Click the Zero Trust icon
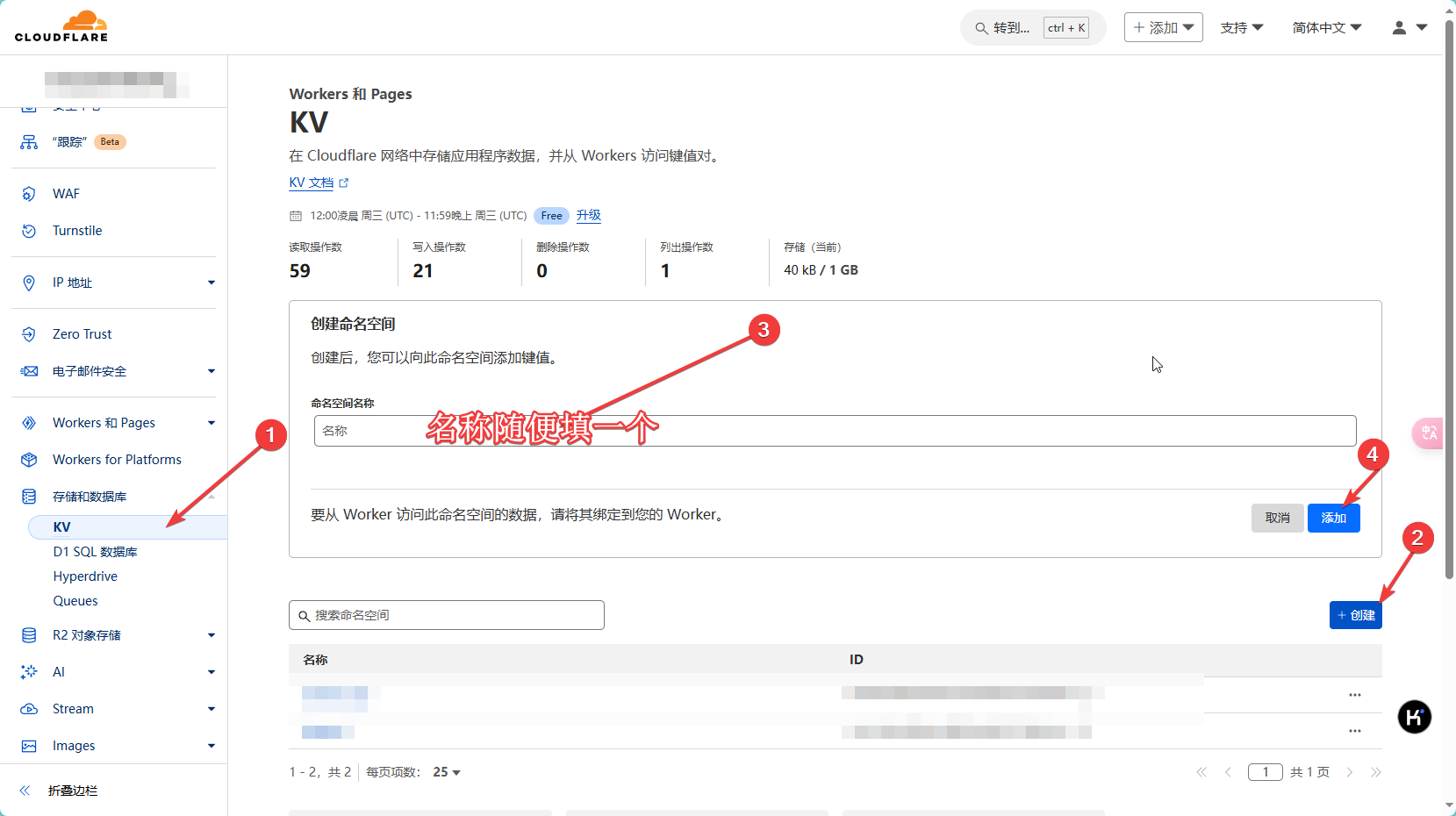This screenshot has height=816, width=1456. pyautogui.click(x=29, y=334)
